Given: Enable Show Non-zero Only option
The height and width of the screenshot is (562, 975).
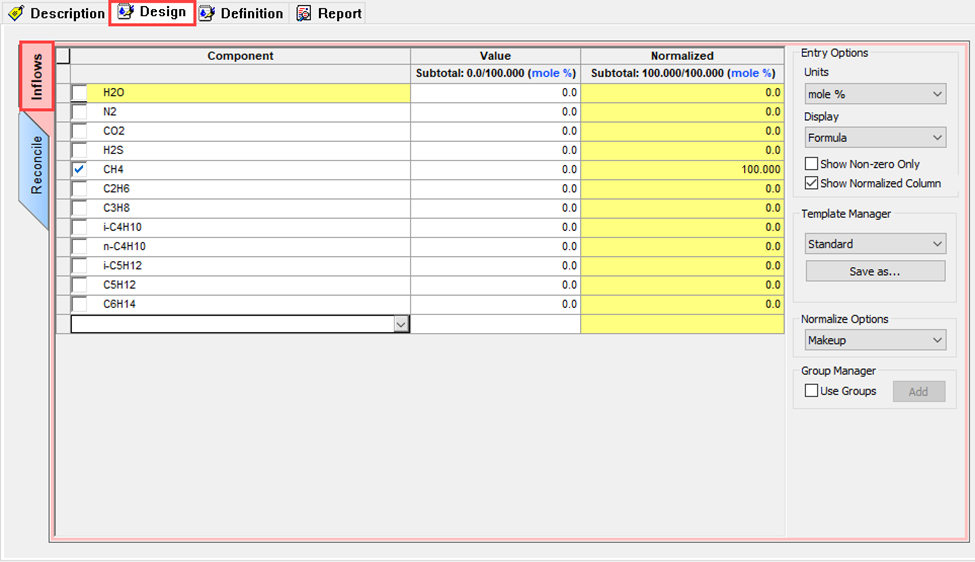Looking at the screenshot, I should pyautogui.click(x=812, y=164).
